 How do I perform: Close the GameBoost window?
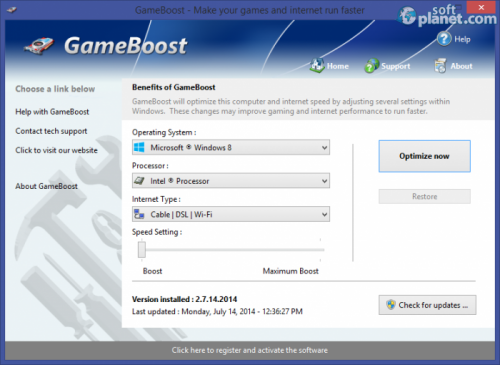point(481,7)
